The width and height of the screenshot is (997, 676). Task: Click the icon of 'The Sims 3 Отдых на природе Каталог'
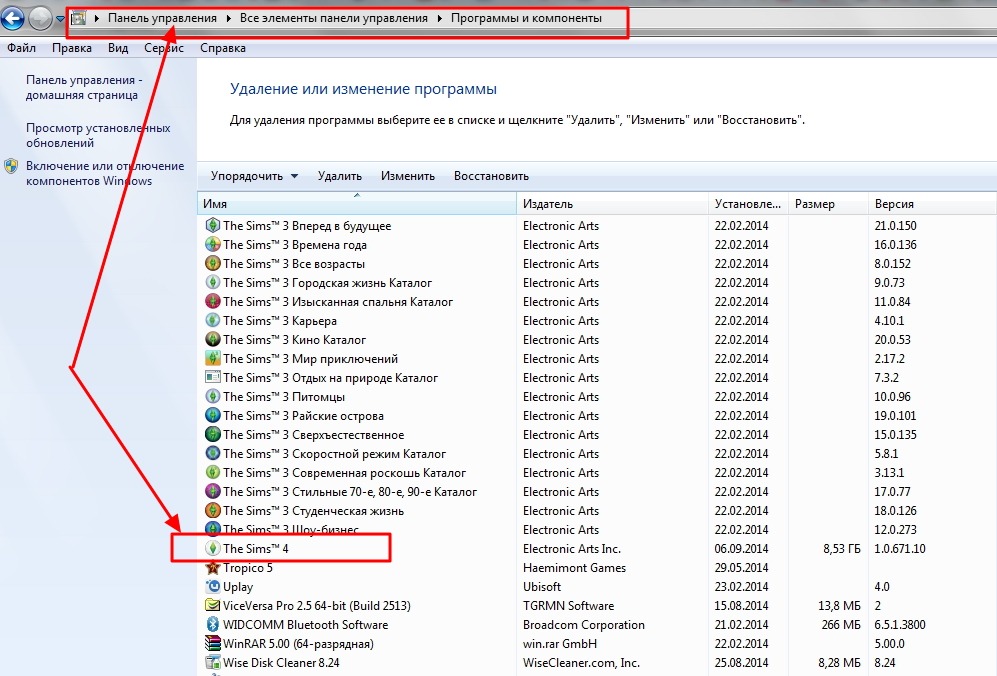(212, 377)
